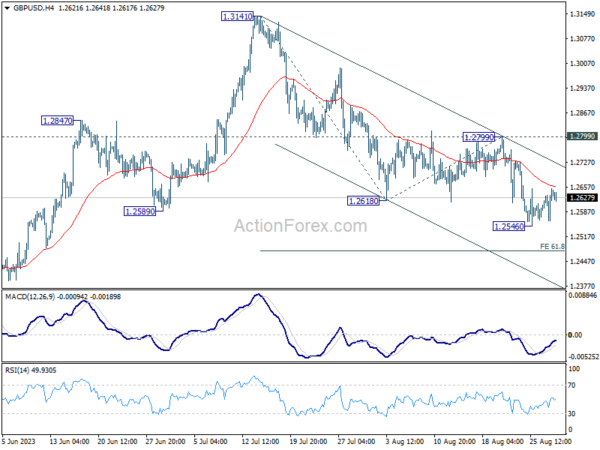Select the 1.26180 price label
600x450 pixels.
point(364,201)
